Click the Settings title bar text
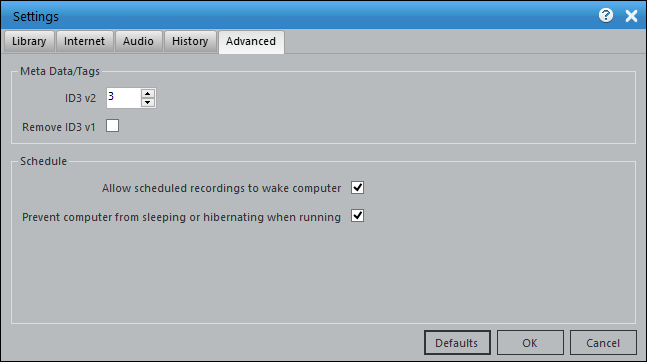Viewport: 647px width, 362px height. pyautogui.click(x=36, y=17)
